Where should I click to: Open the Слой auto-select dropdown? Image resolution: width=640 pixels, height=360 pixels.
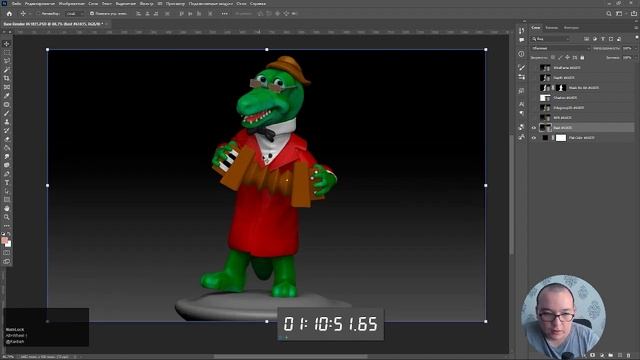coord(74,13)
